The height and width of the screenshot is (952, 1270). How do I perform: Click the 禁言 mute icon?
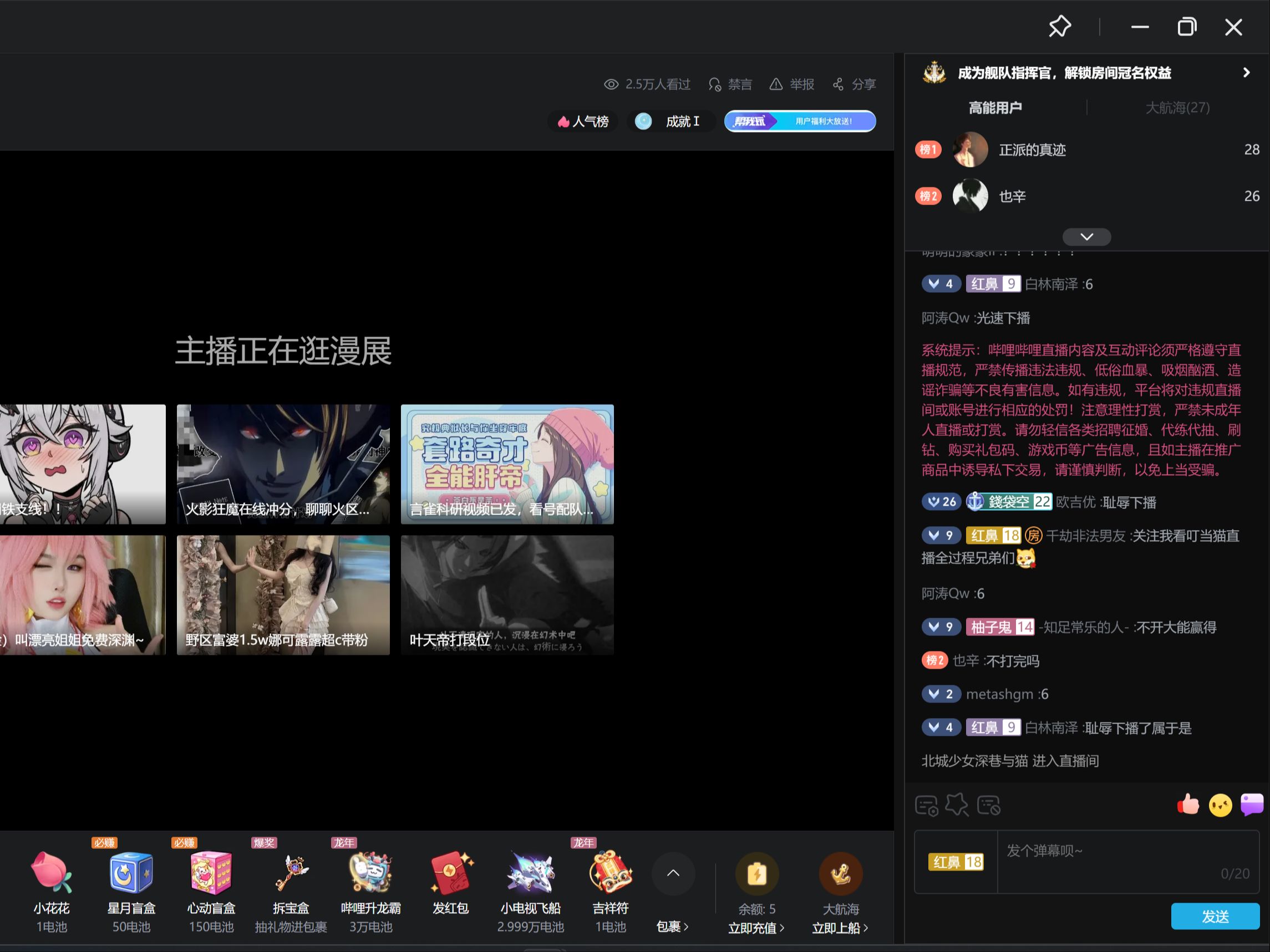pos(714,84)
